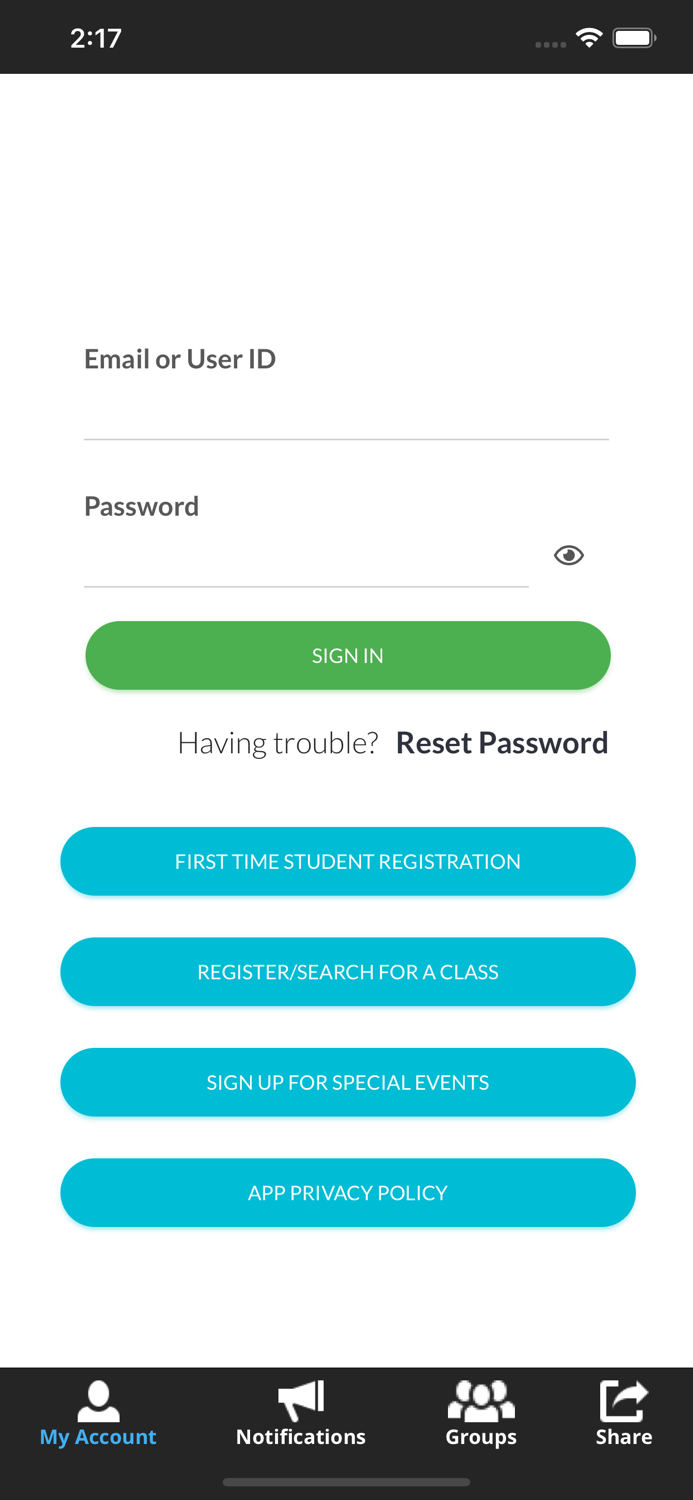Show password using the eye icon
Screen dimensions: 693x1500
pos(569,555)
